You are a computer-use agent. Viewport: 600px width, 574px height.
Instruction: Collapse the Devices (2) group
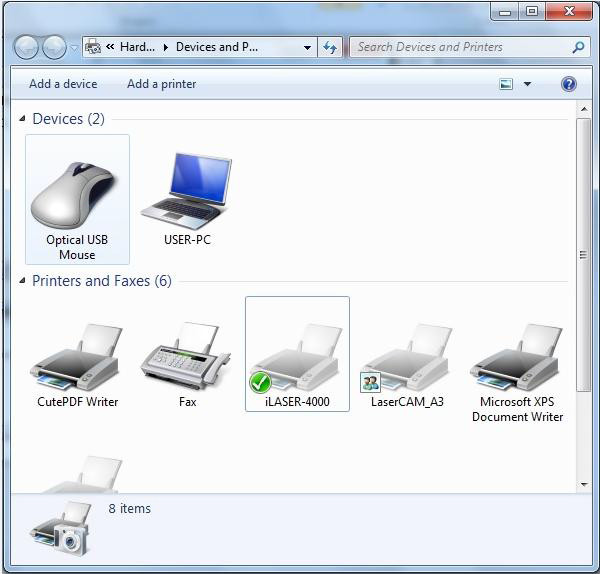point(23,119)
